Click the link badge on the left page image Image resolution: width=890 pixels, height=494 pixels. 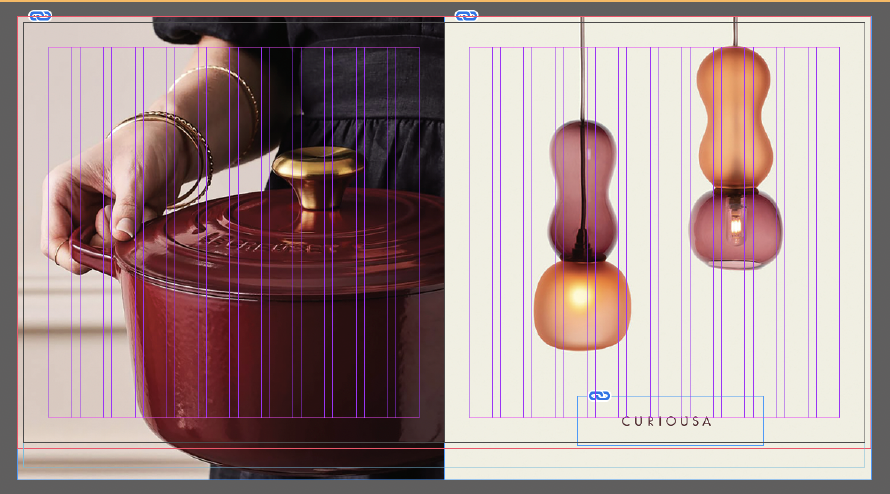pos(39,16)
